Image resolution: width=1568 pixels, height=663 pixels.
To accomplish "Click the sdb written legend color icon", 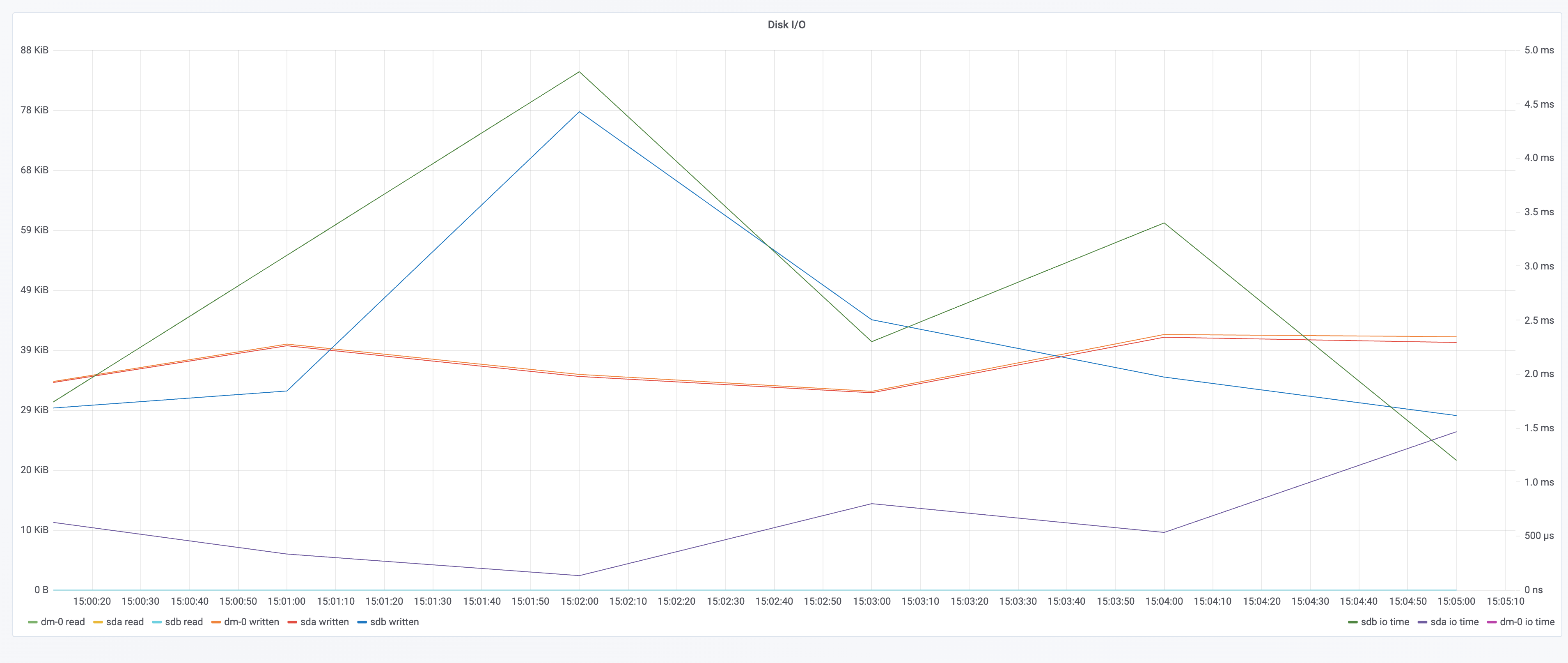I will click(x=362, y=622).
